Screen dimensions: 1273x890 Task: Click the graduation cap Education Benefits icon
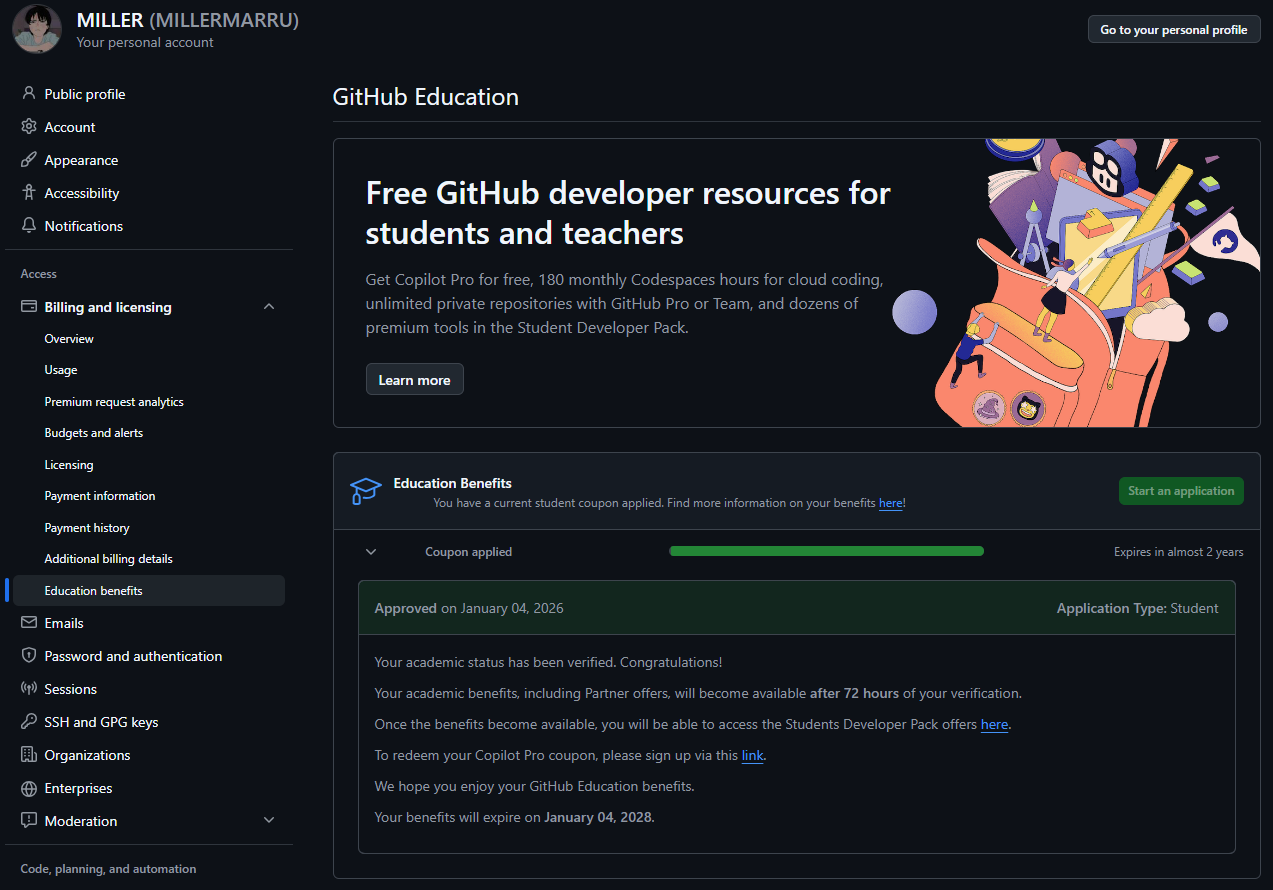(366, 491)
